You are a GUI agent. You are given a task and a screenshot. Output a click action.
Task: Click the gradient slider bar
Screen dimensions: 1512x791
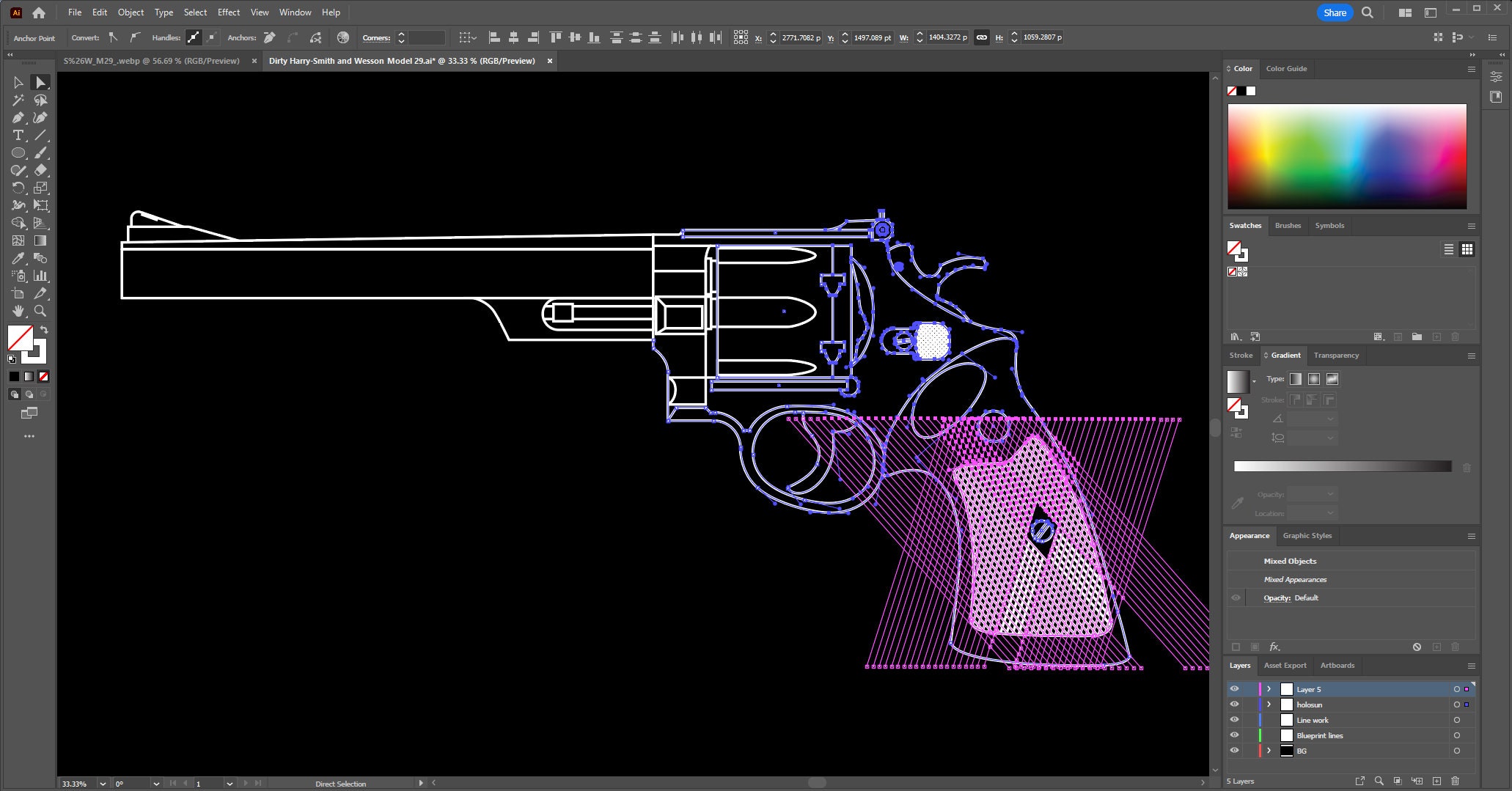pos(1343,466)
